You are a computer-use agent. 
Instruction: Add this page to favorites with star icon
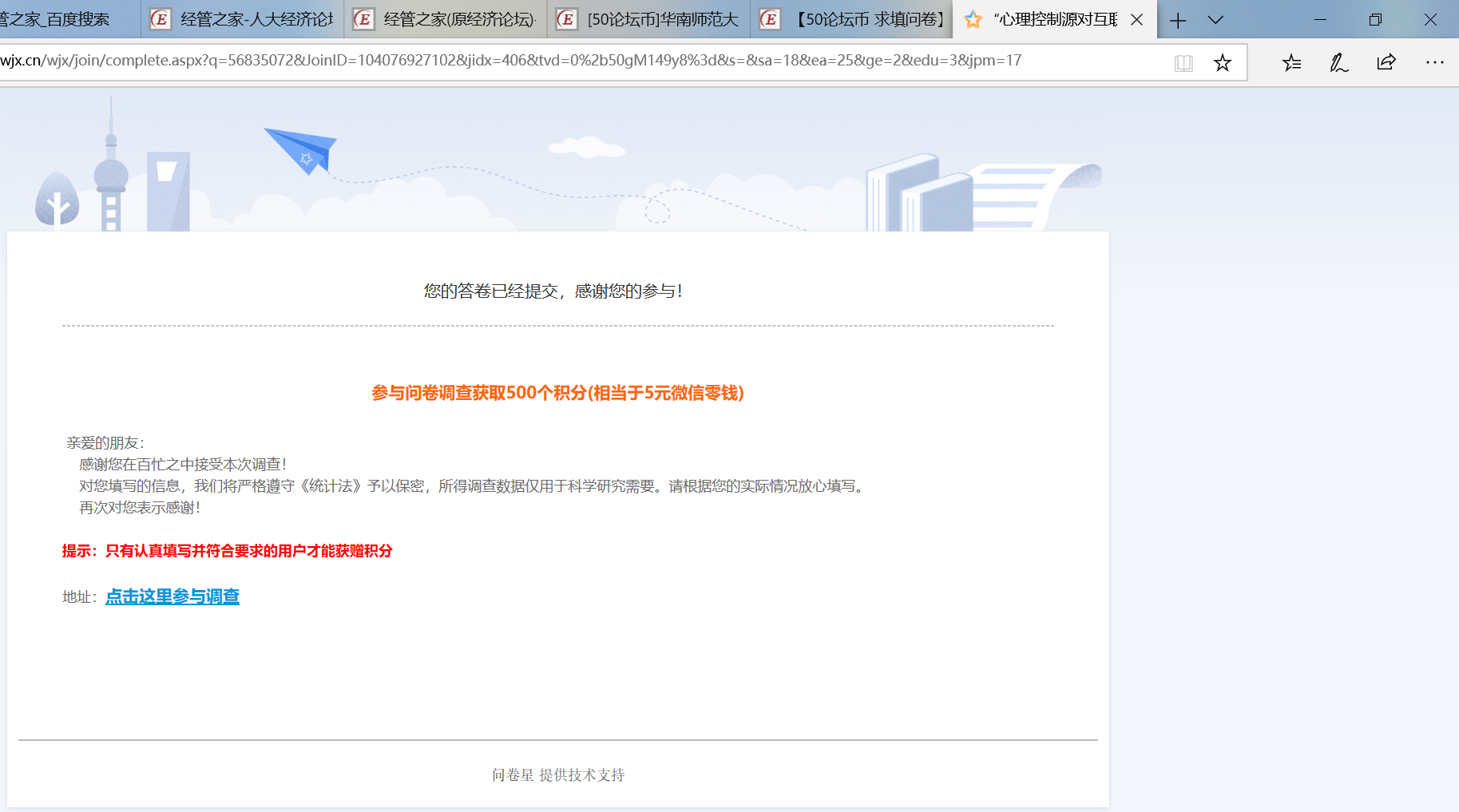pyautogui.click(x=1222, y=63)
